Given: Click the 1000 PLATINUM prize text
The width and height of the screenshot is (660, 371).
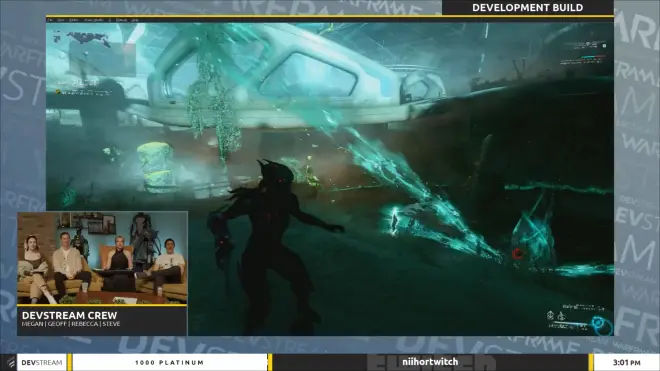Looking at the screenshot, I should (170, 363).
